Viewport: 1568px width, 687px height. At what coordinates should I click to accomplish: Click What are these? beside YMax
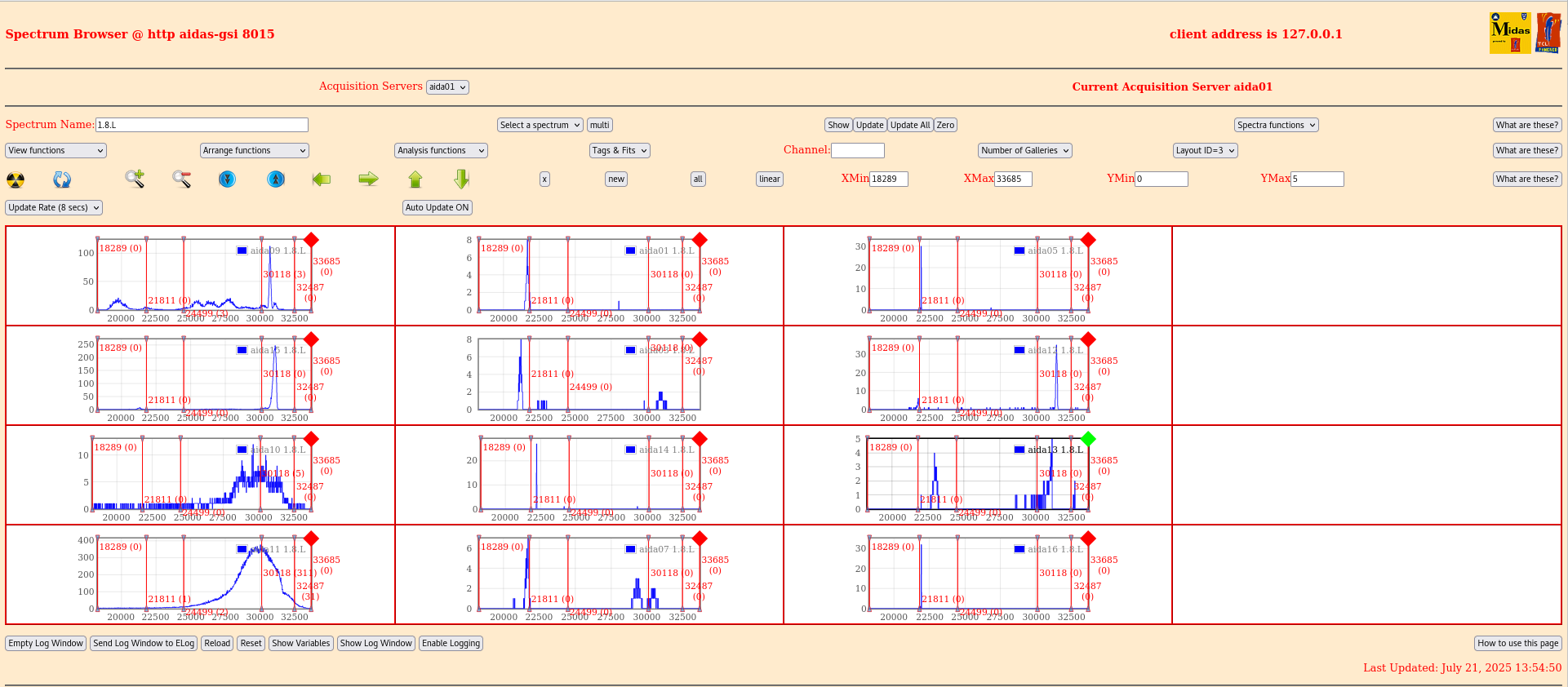[x=1527, y=180]
